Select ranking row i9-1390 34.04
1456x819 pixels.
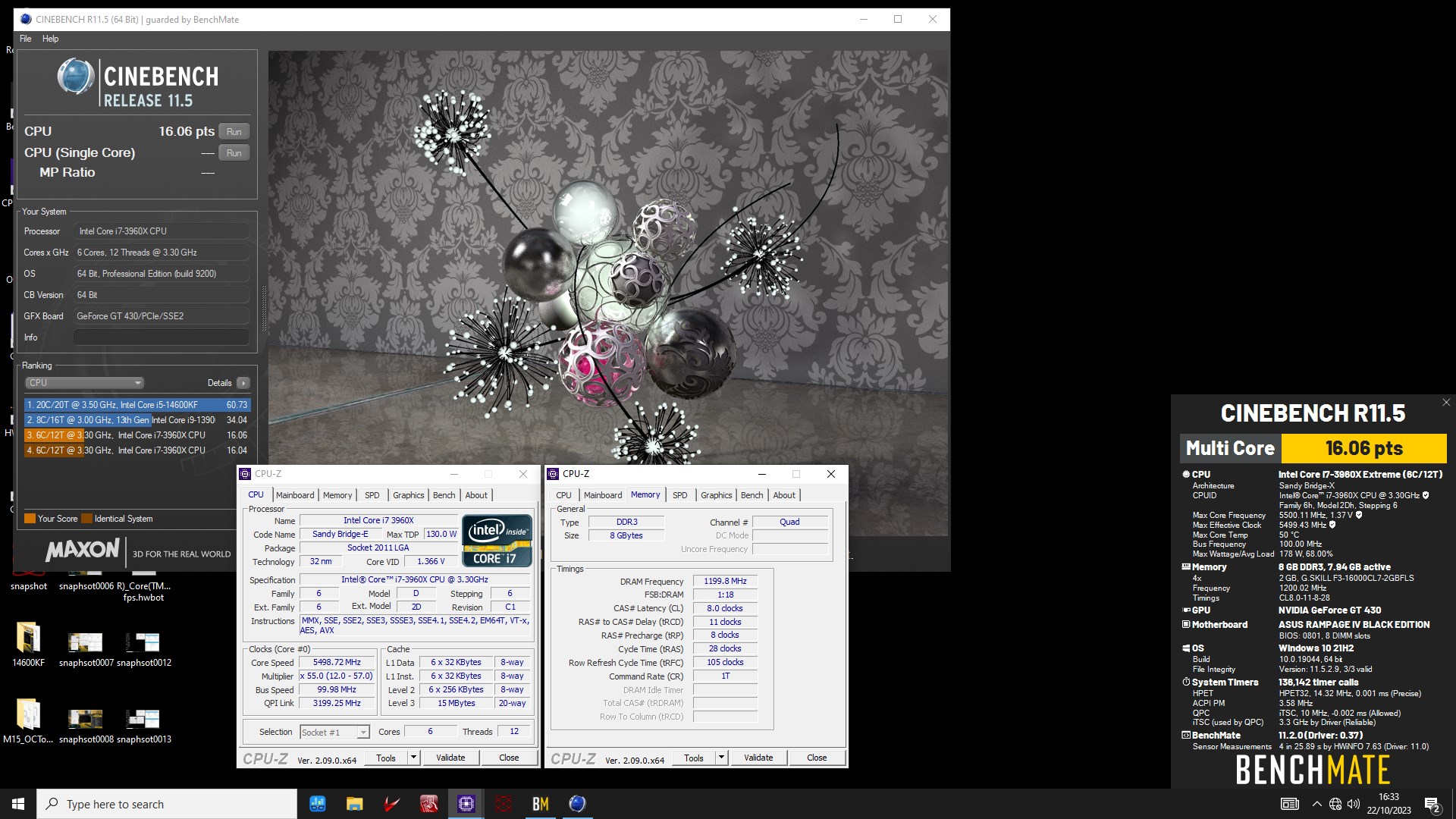point(137,420)
